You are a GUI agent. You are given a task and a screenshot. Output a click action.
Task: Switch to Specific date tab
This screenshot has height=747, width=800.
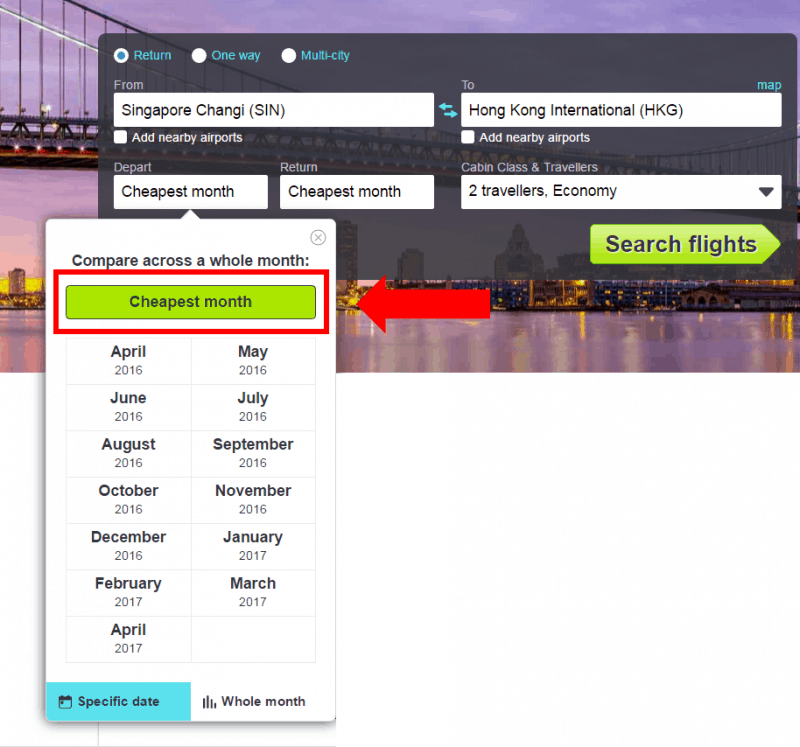pyautogui.click(x=118, y=701)
